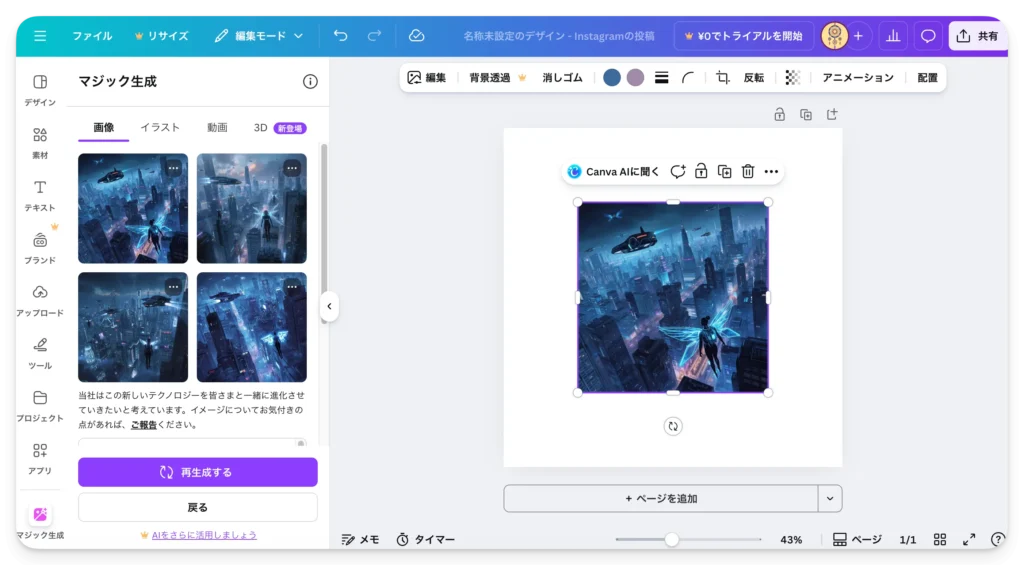Redo the last action
Viewport: 1024px width, 565px height.
(x=374, y=36)
